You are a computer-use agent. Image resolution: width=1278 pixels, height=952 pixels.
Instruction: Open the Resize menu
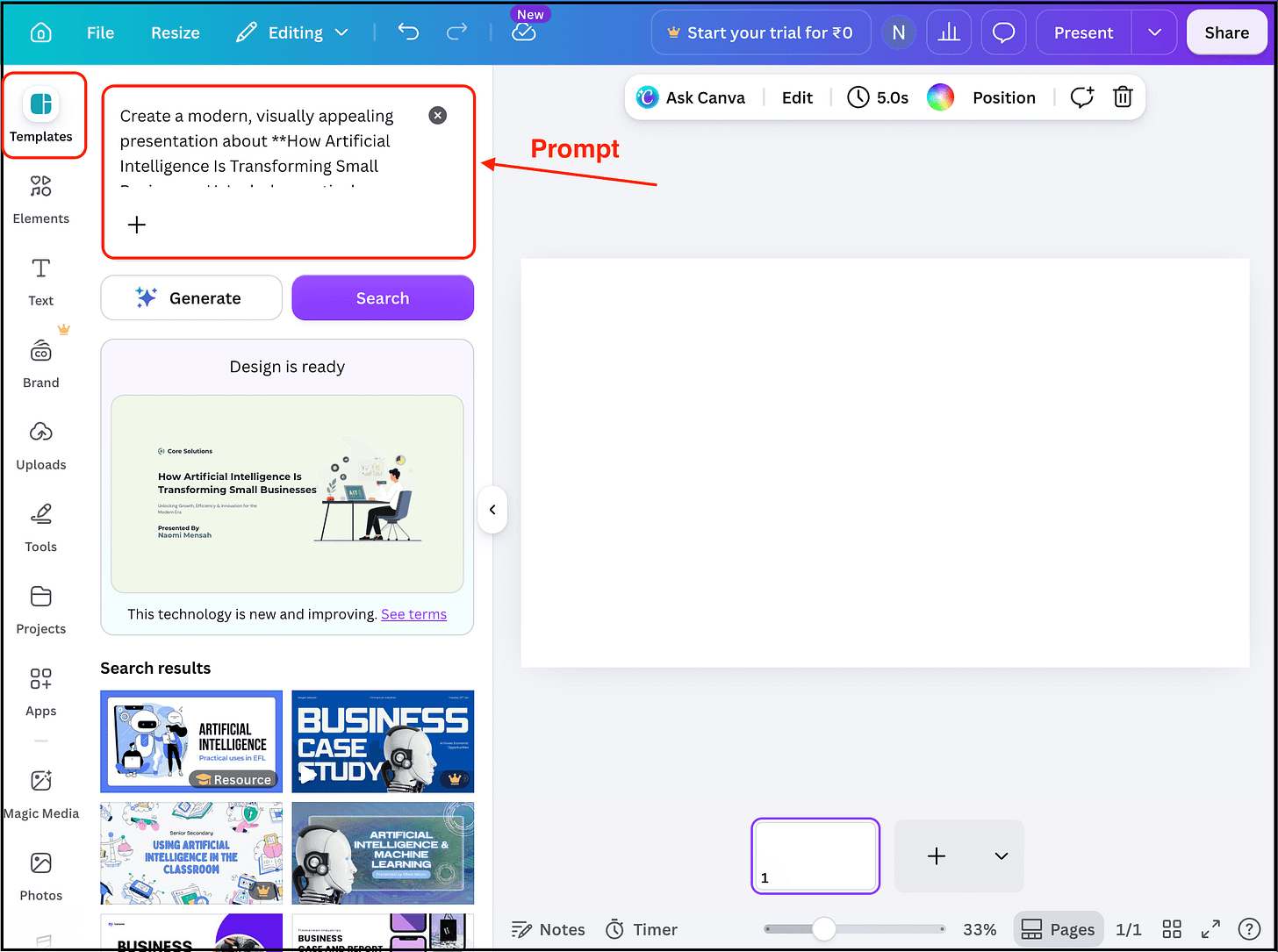point(176,32)
